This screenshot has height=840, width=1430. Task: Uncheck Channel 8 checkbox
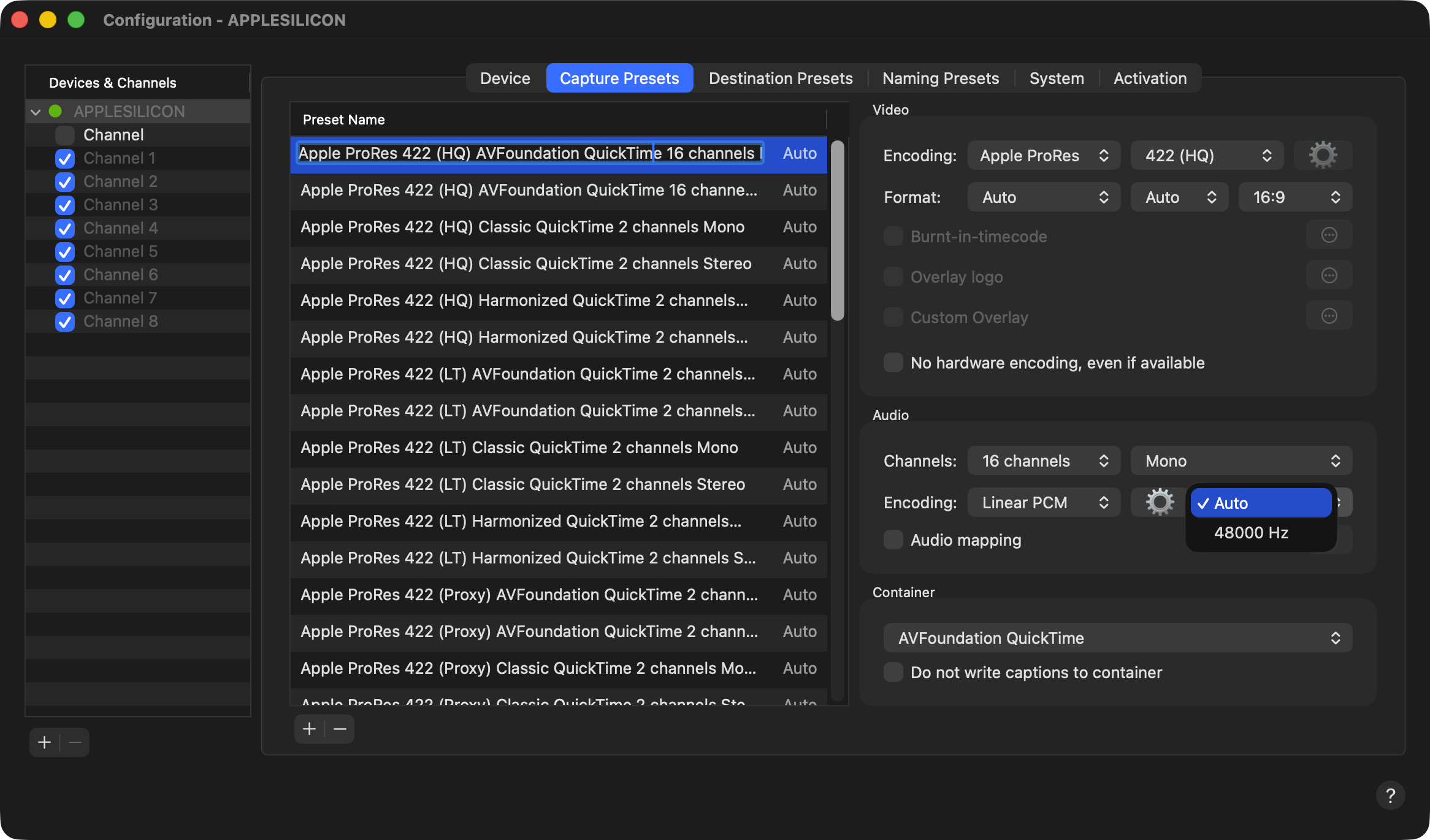pos(65,321)
